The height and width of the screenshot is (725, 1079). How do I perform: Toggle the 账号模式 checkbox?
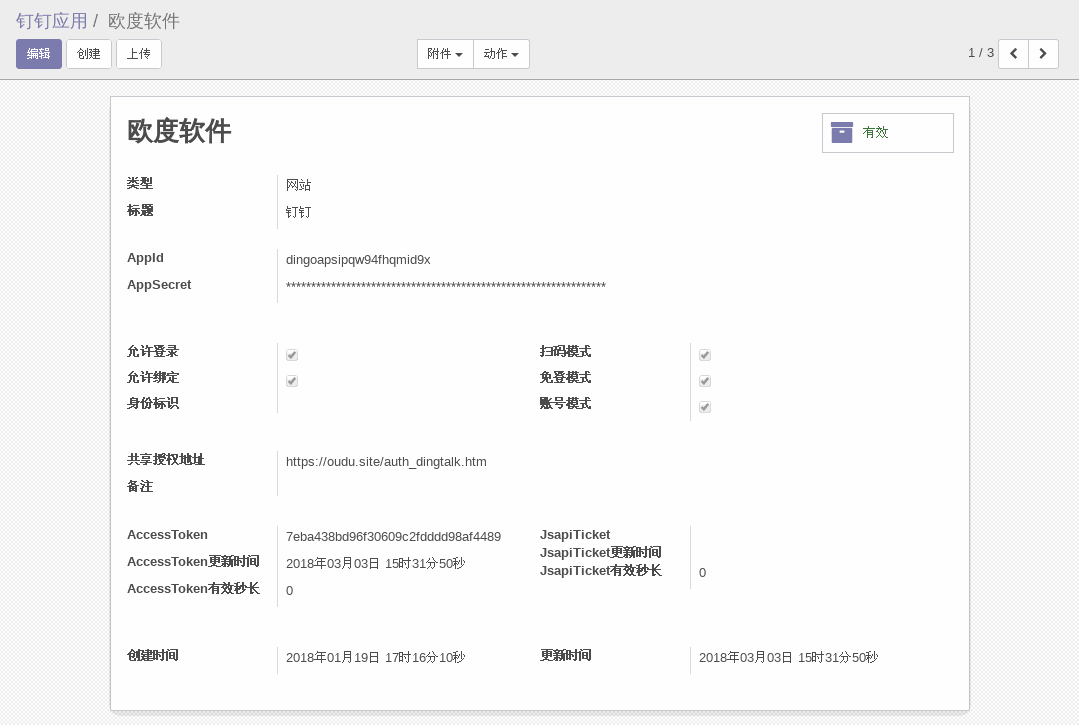pyautogui.click(x=705, y=407)
